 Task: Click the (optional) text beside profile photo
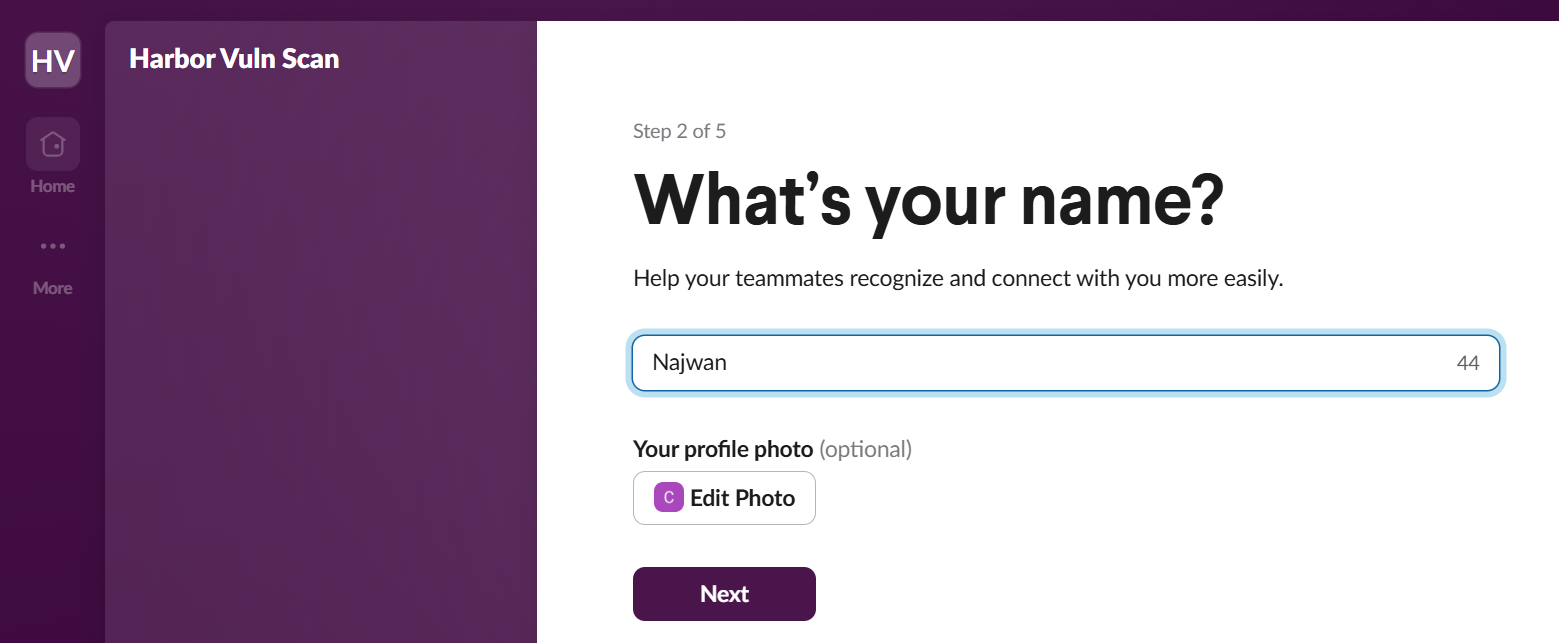point(865,449)
